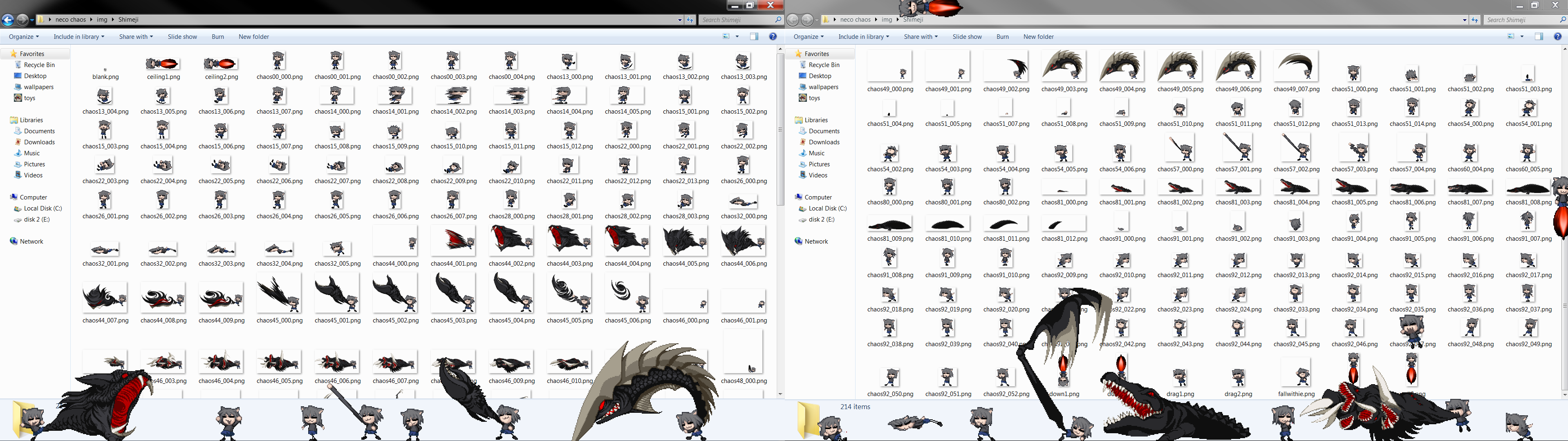Open the ceiling1.png file thumbnail
The image size is (1568, 441).
point(163,64)
